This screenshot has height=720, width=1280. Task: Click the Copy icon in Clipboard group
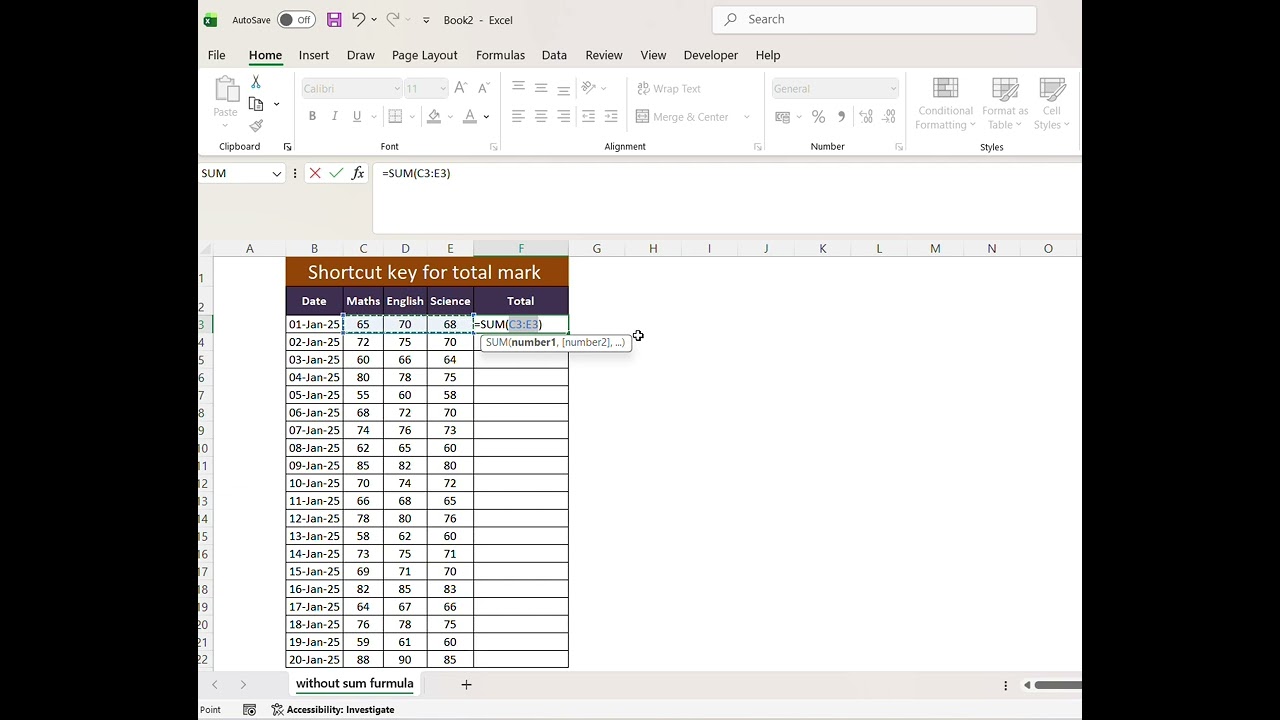point(256,104)
